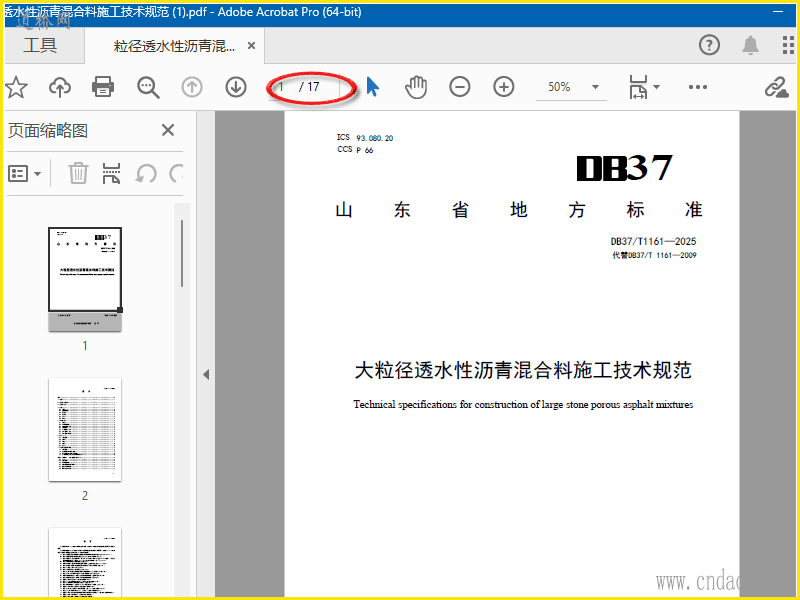Go to previous page arrow
The image size is (800, 600).
click(x=192, y=87)
